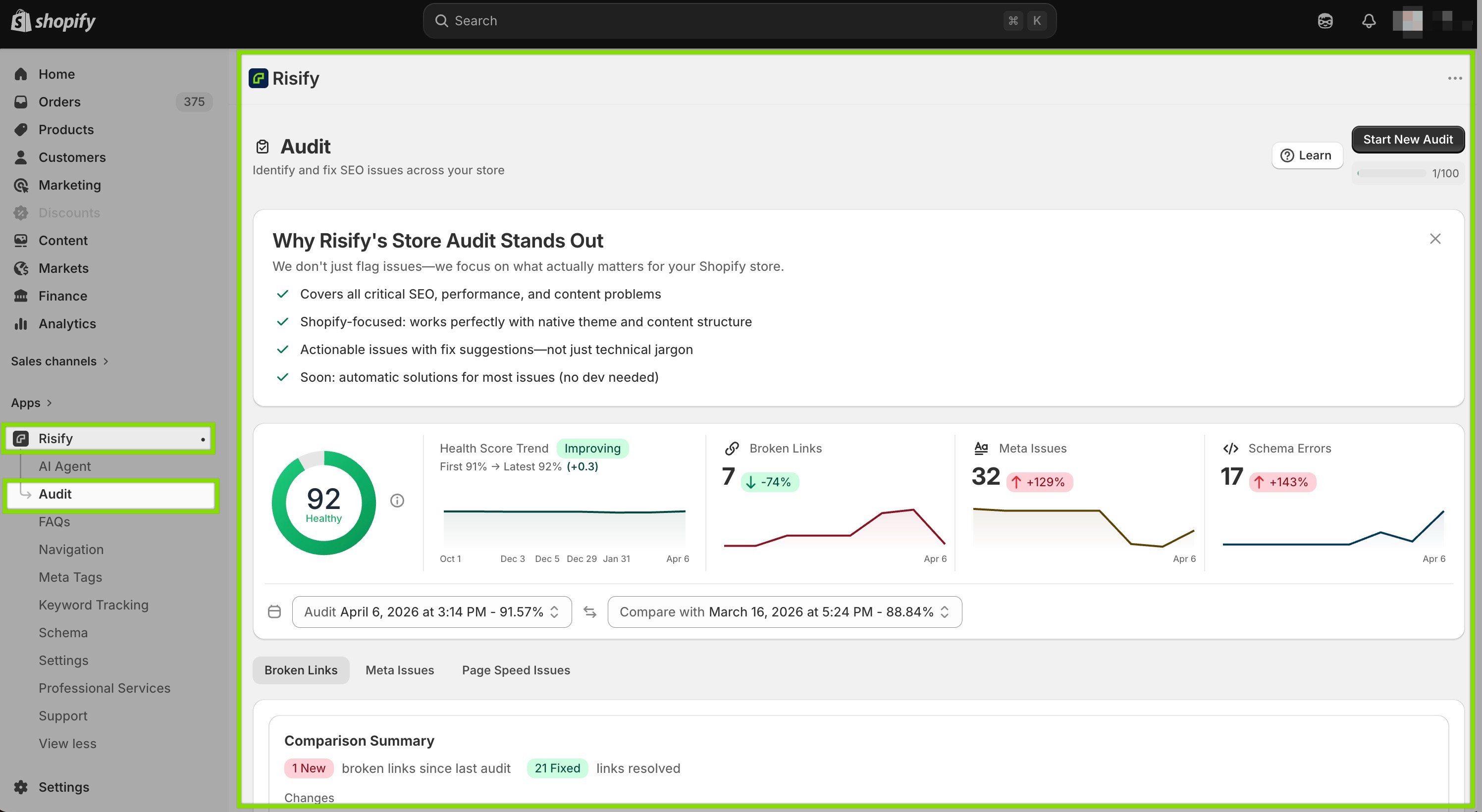Click the sidebar Settings gear icon
This screenshot has height=812, width=1482.
[x=21, y=787]
